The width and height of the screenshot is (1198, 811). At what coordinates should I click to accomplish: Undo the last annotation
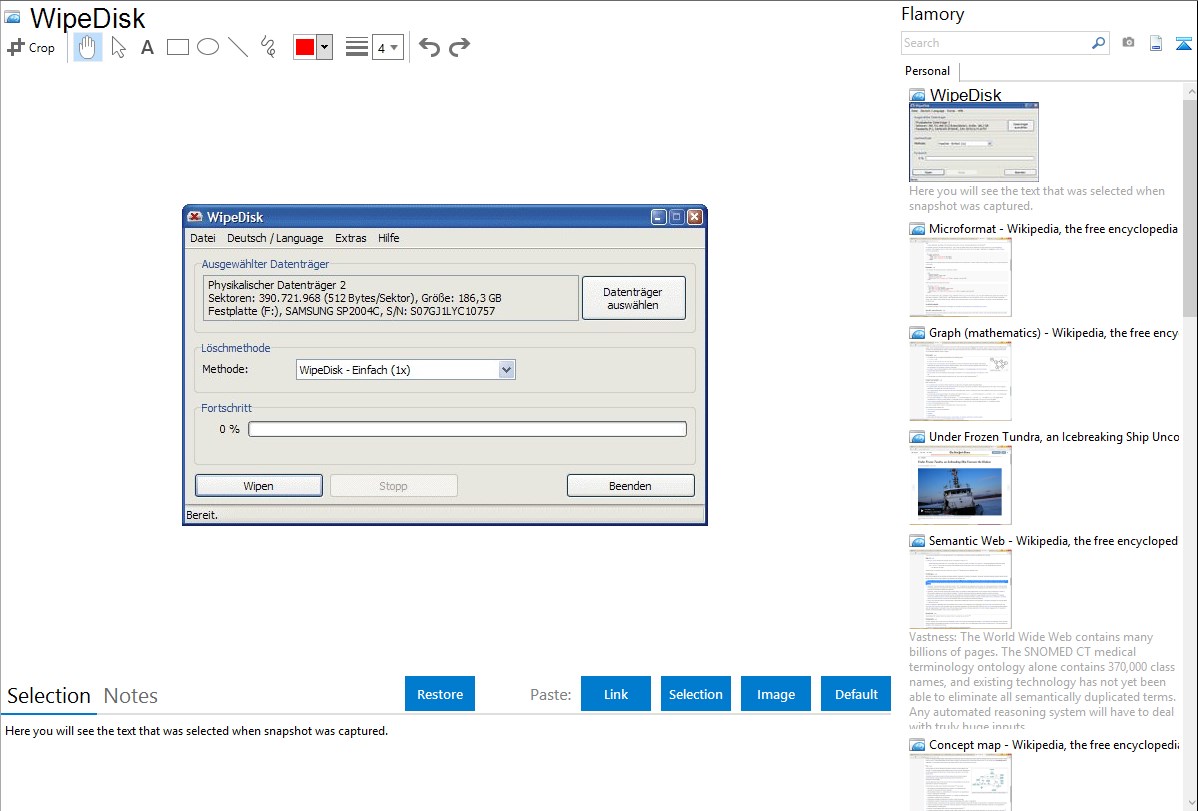[429, 47]
